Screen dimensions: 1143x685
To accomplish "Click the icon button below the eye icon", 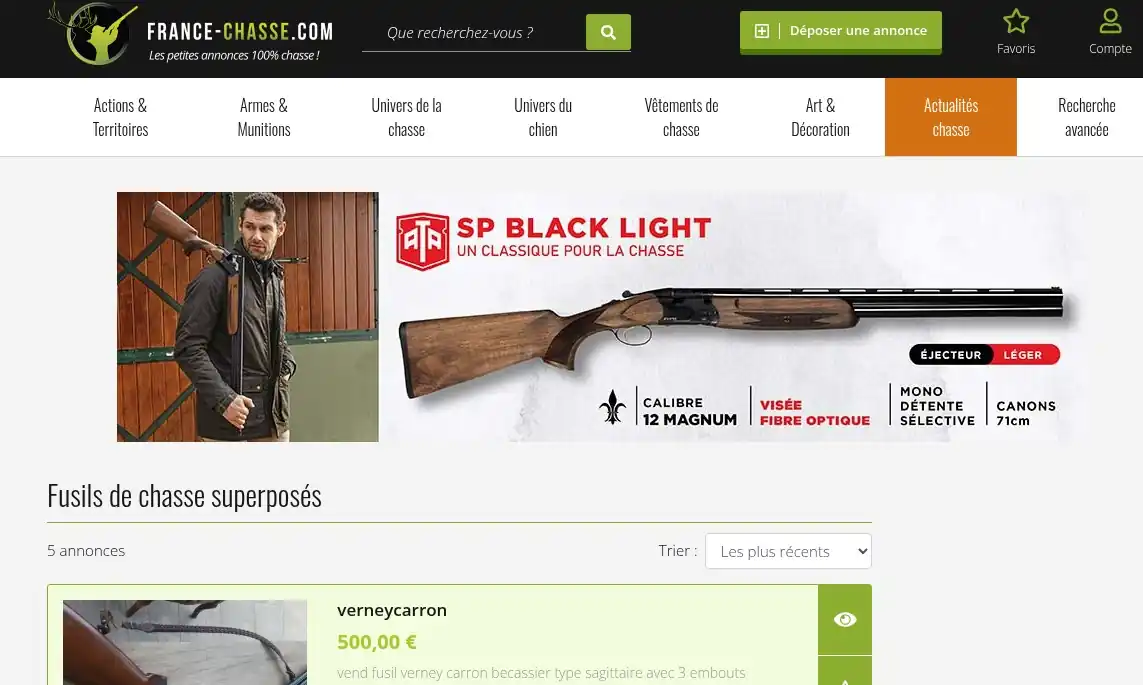I will [845, 672].
